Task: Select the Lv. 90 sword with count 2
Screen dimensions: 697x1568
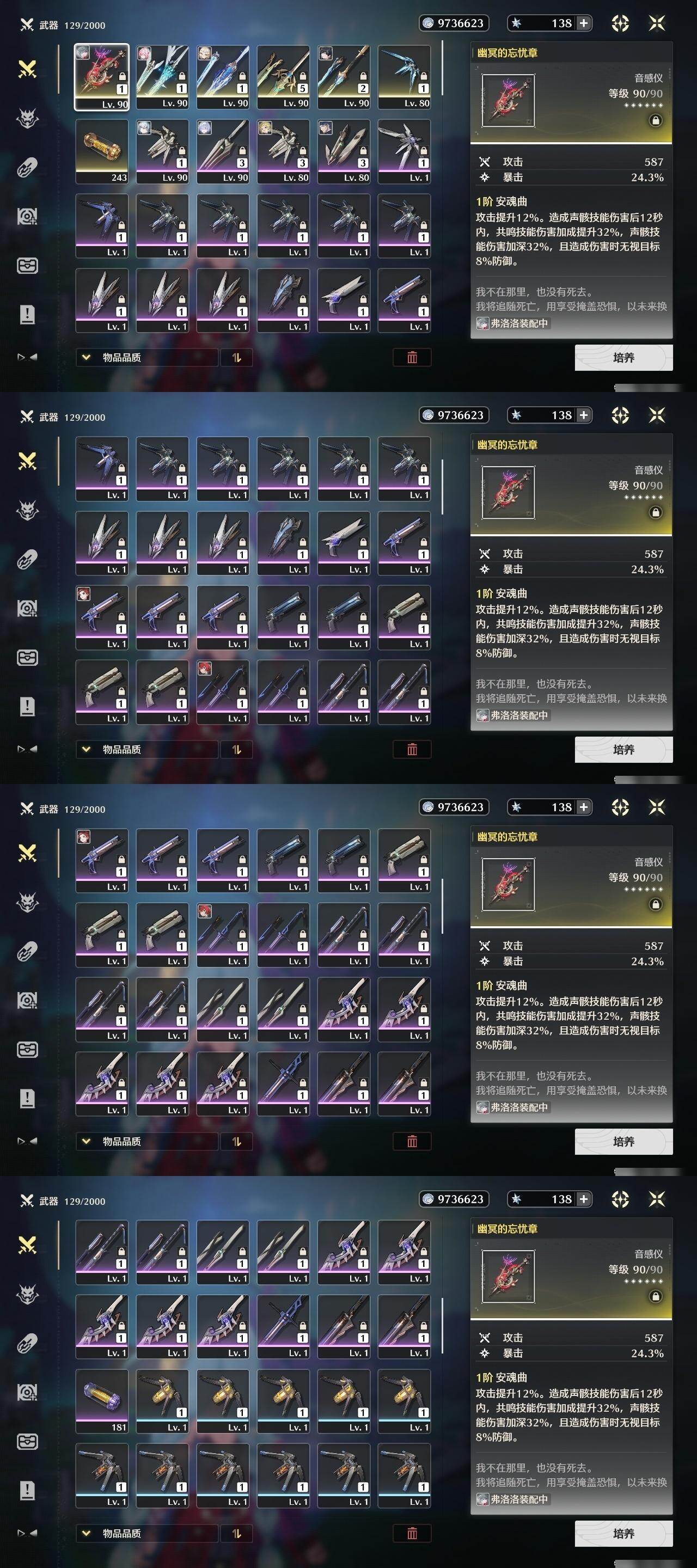Action: (x=343, y=77)
